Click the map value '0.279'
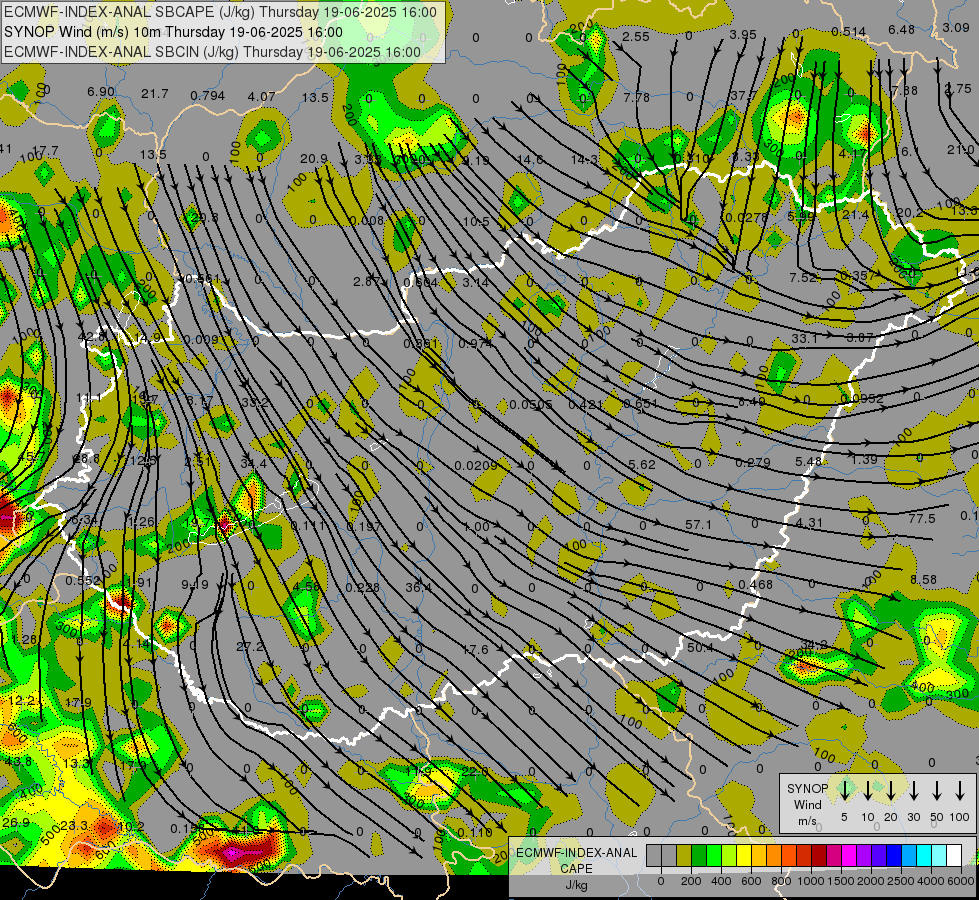 pos(752,463)
